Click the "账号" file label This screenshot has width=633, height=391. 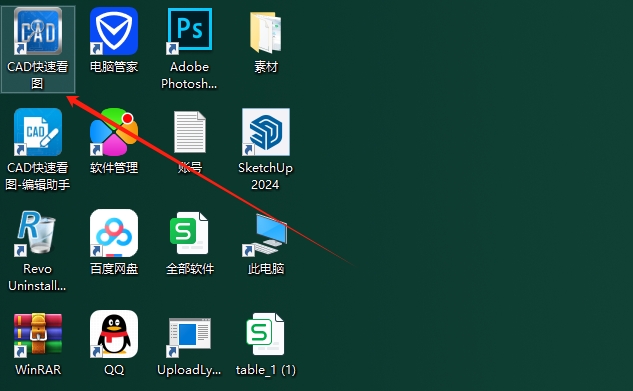(190, 167)
